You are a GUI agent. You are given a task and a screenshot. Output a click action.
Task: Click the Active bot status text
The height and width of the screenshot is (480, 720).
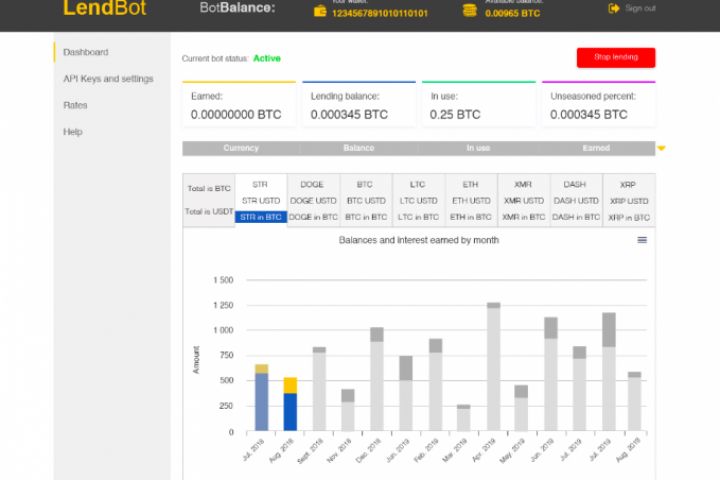[267, 58]
